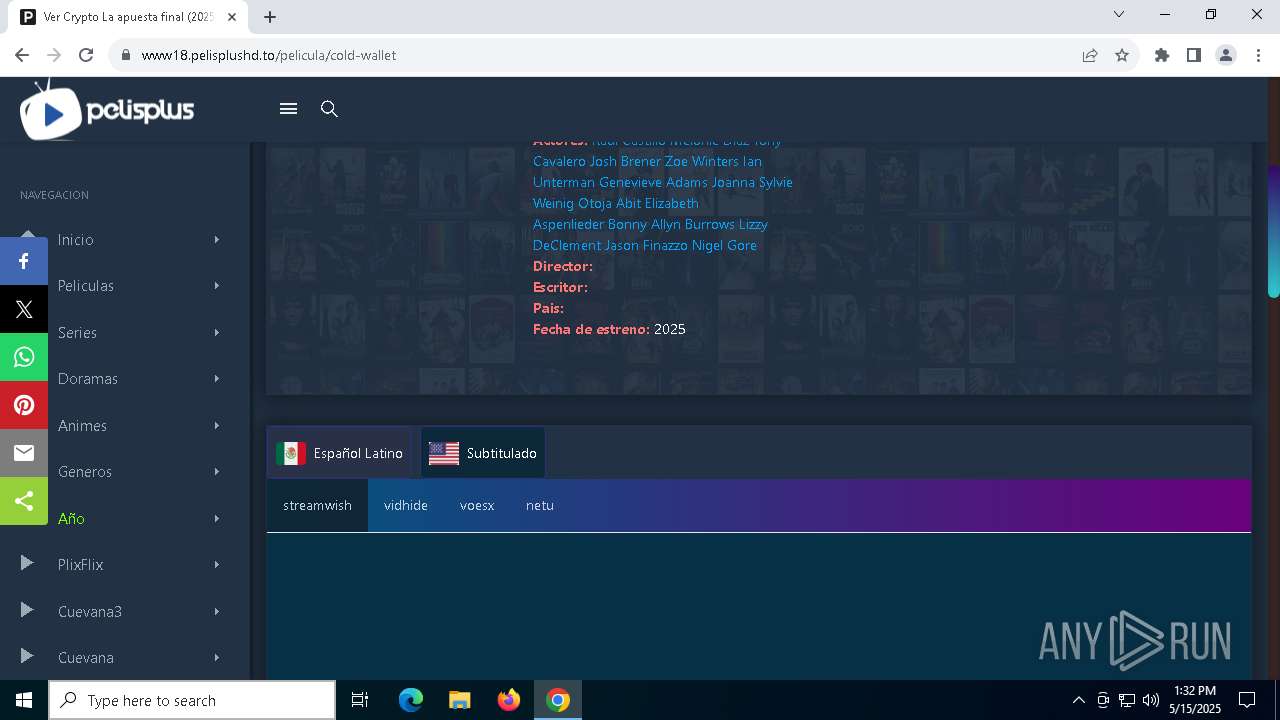Open the green share options icon
Screen dimensions: 1280x720
pos(24,501)
